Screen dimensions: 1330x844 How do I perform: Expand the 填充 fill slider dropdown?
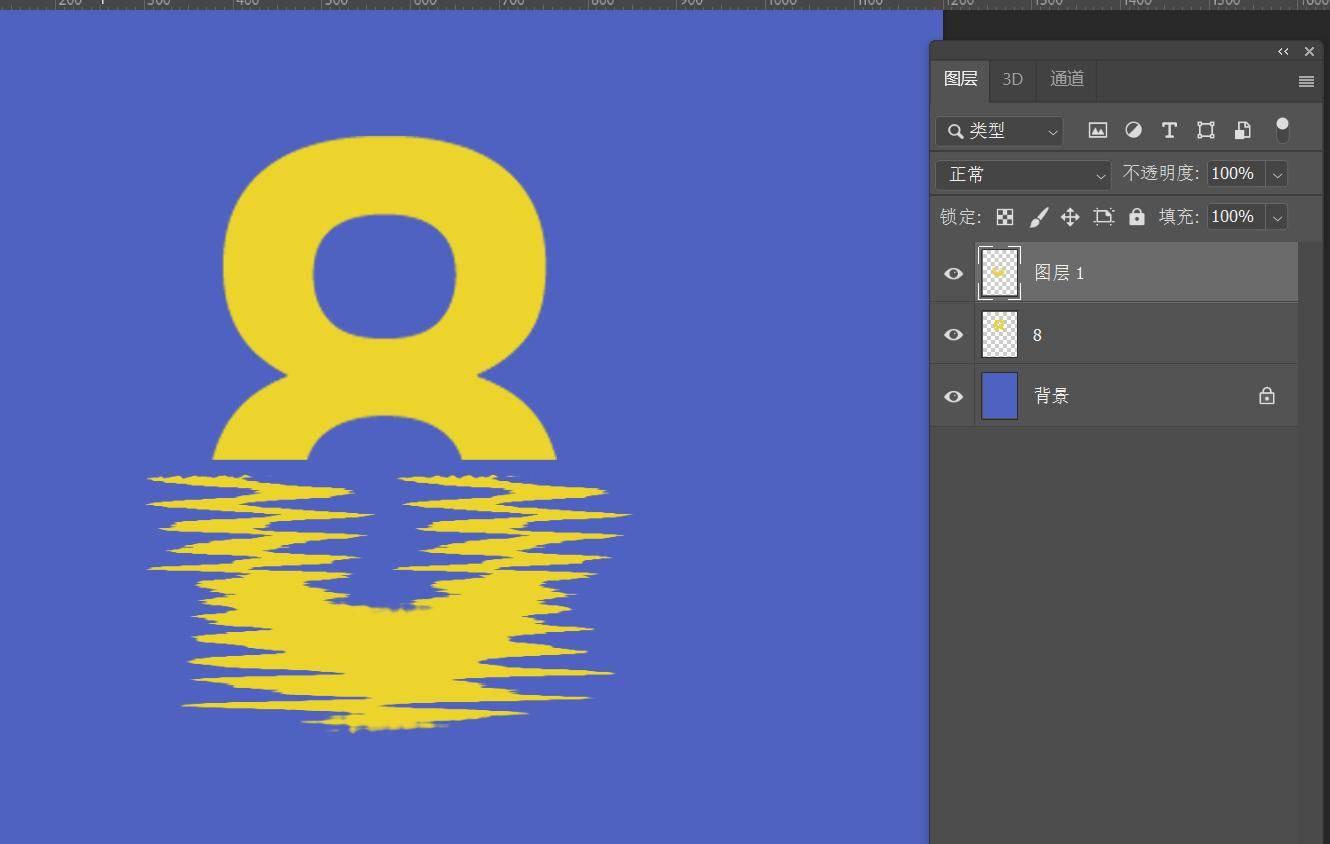point(1277,217)
